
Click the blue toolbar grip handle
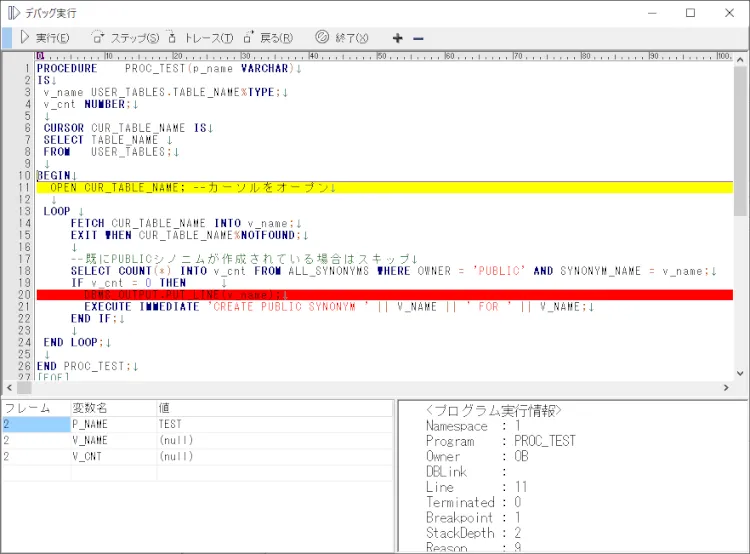tap(7, 38)
